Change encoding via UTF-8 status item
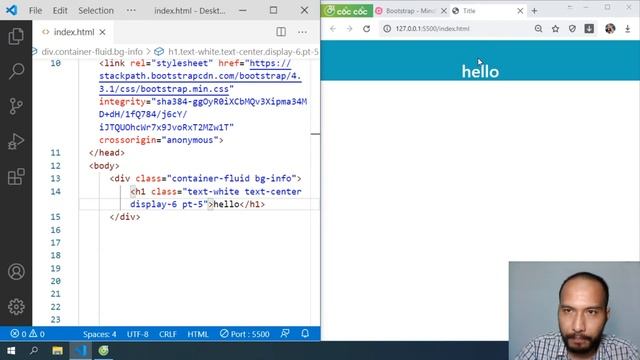The width and height of the screenshot is (640, 360). 138,334
